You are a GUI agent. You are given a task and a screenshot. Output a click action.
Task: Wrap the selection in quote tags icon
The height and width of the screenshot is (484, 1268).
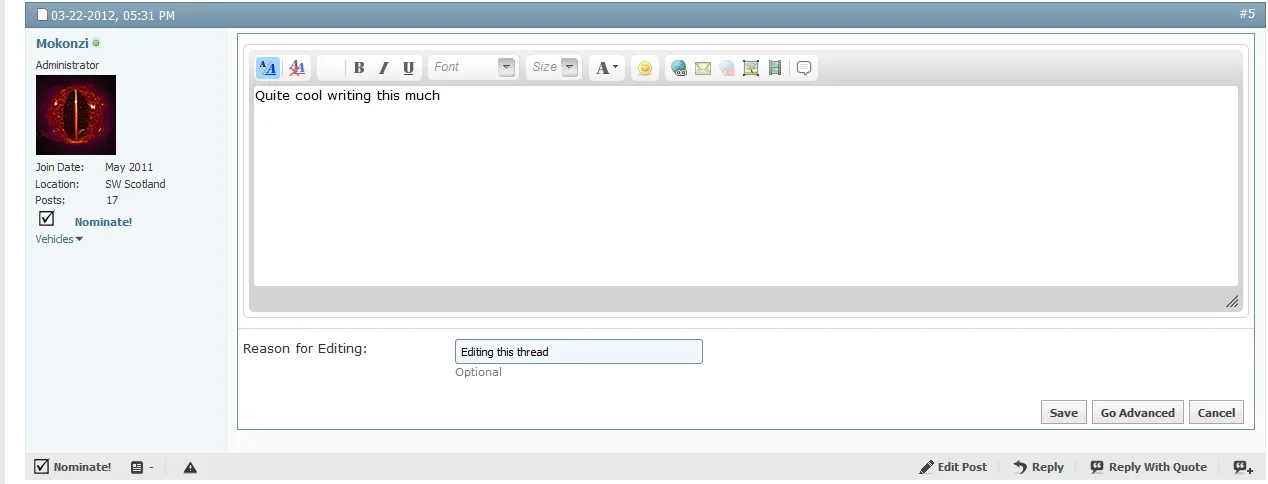pyautogui.click(x=804, y=68)
